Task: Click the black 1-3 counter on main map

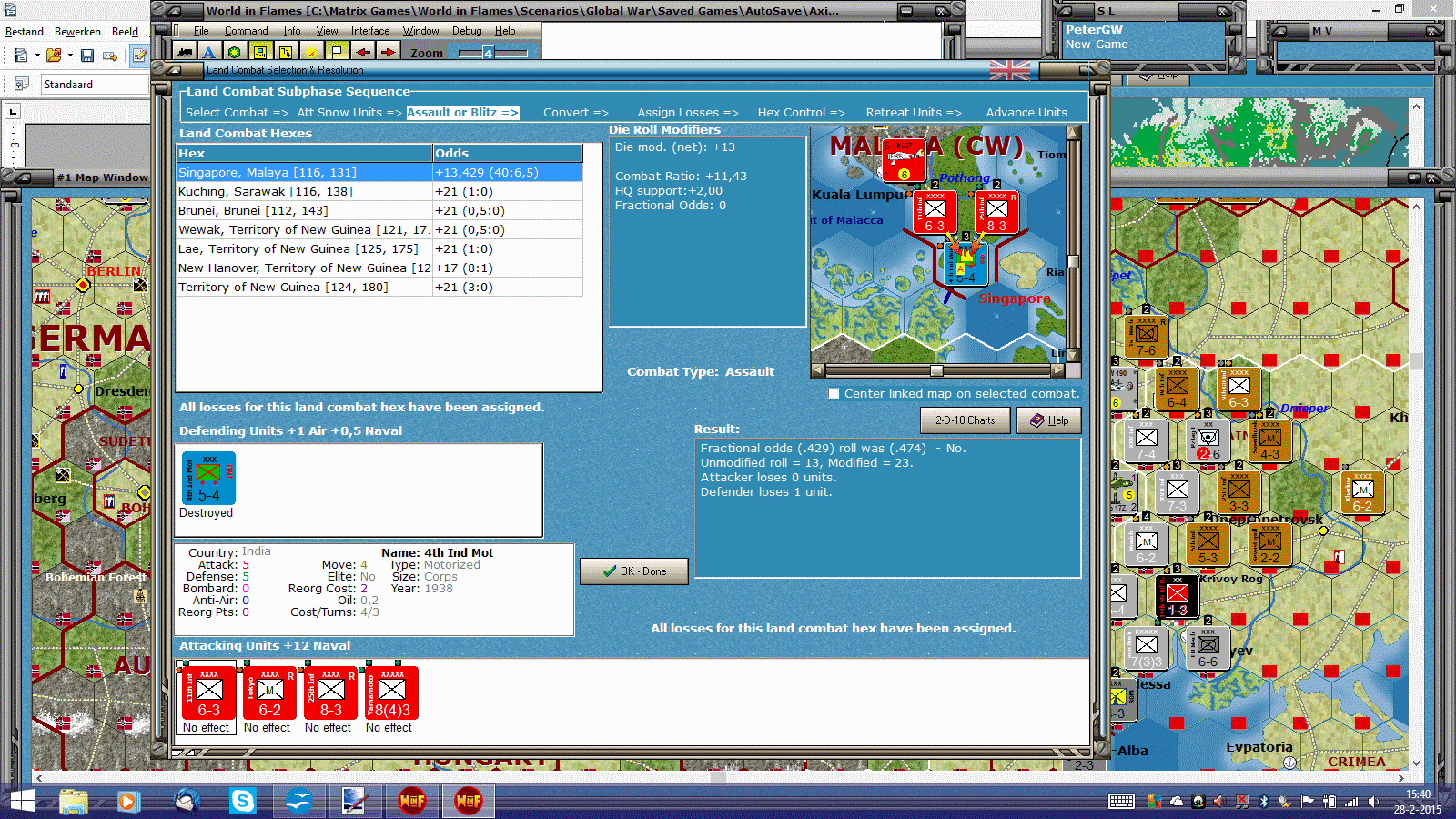Action: (1178, 597)
